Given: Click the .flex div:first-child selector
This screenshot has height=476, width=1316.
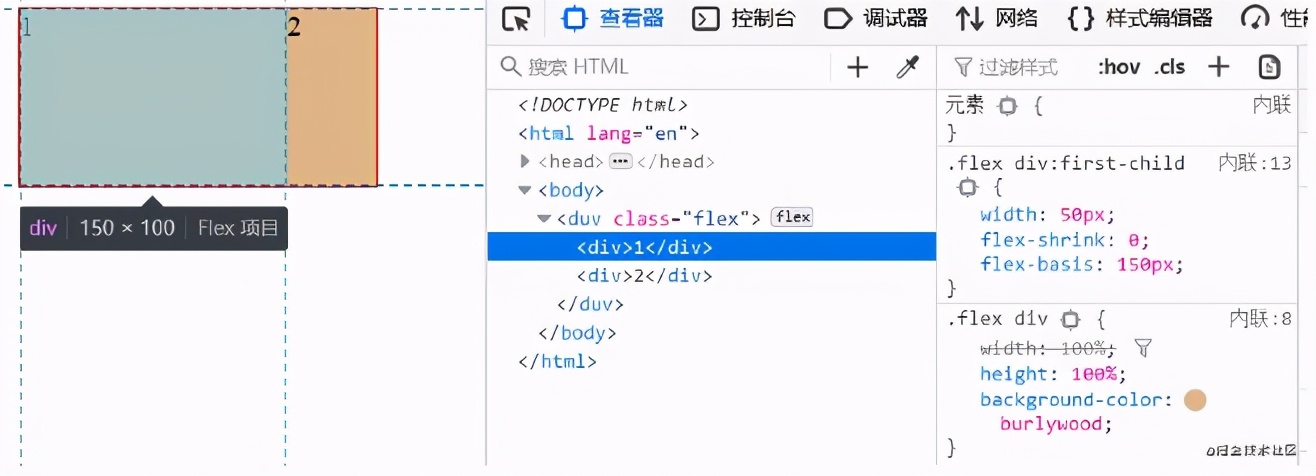Looking at the screenshot, I should [1066, 163].
